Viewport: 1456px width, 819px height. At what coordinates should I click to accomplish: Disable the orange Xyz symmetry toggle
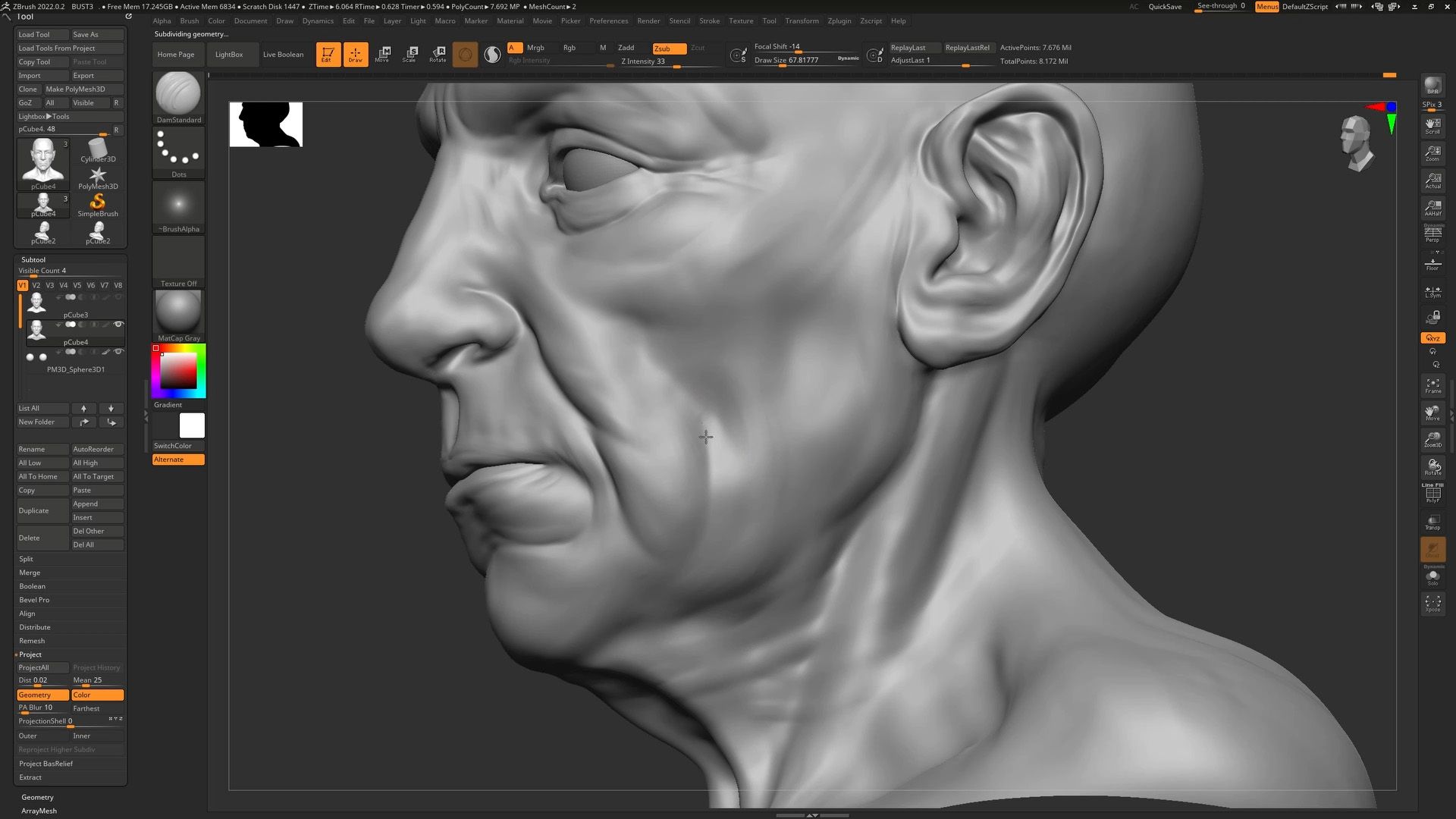[x=1432, y=337]
